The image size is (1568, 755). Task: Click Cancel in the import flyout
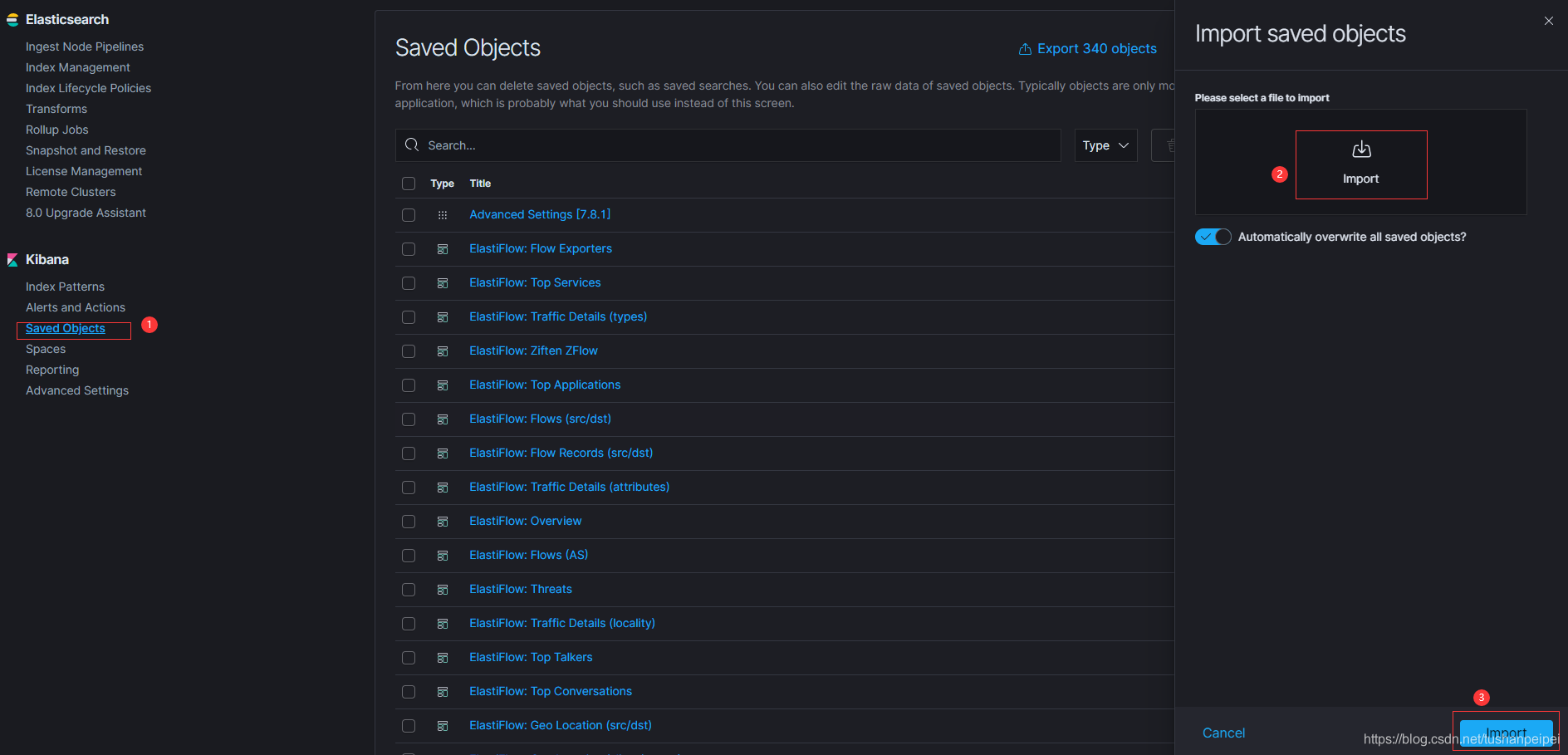click(x=1223, y=733)
